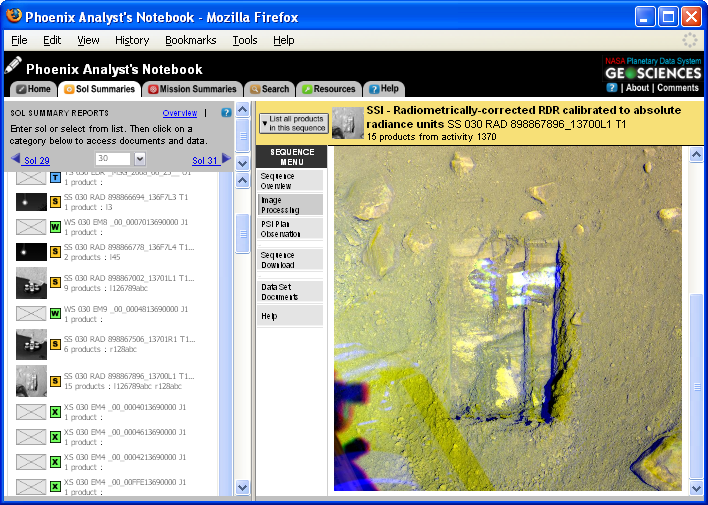Click the help icon left of About

[x=611, y=88]
